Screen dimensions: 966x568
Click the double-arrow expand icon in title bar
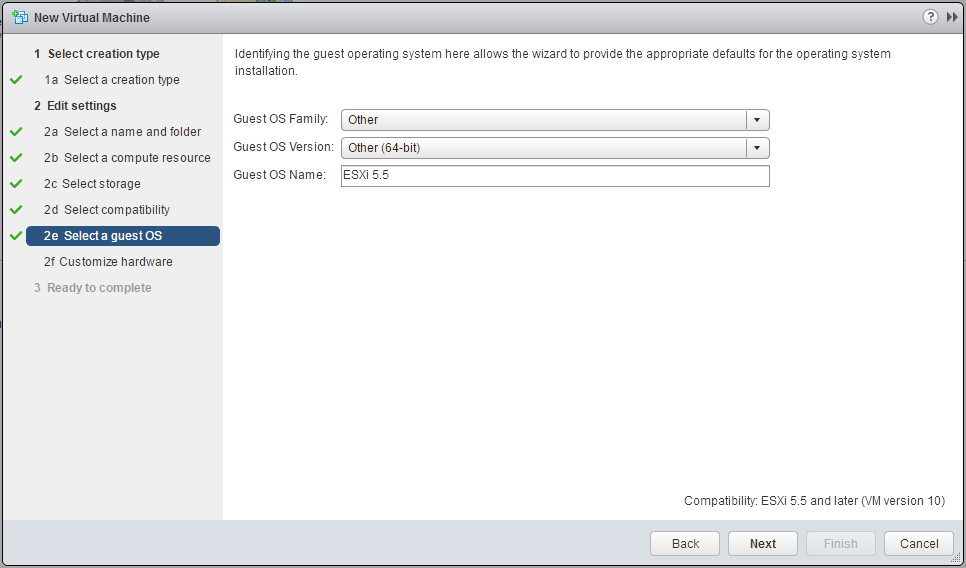pyautogui.click(x=952, y=17)
